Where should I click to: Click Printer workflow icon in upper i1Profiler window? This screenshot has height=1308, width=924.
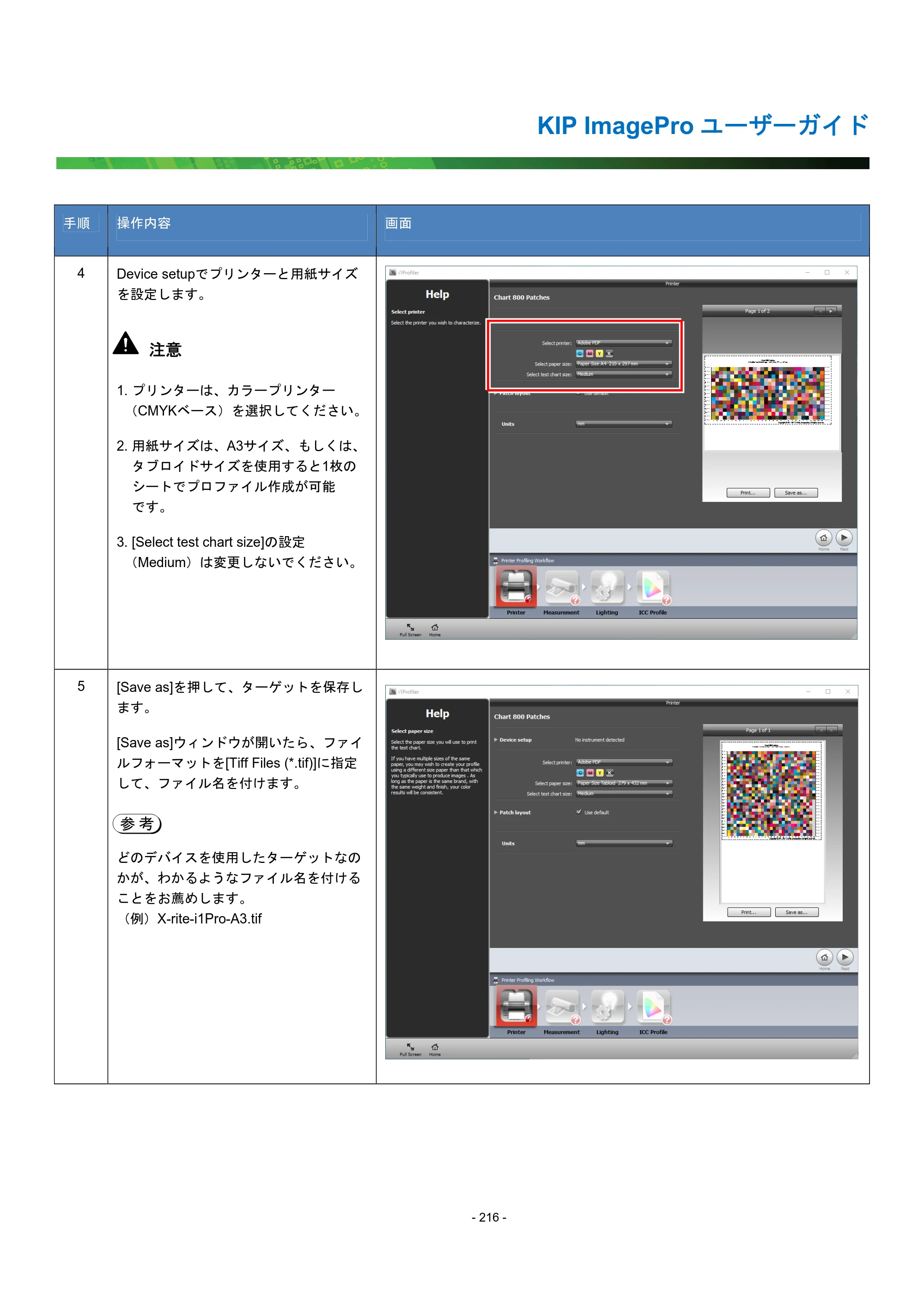(x=516, y=587)
